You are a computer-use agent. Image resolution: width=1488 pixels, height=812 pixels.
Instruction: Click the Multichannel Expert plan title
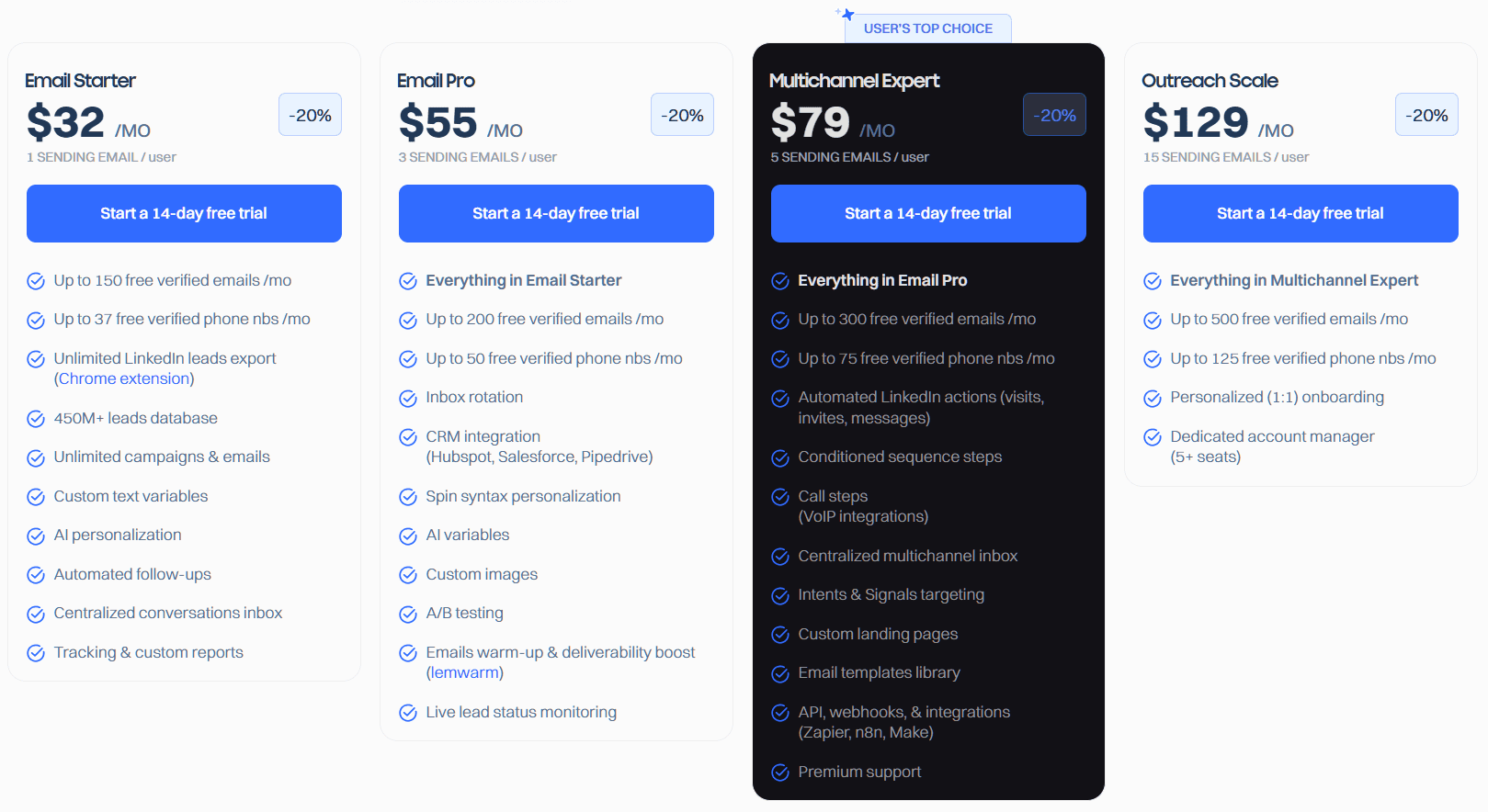[x=854, y=81]
